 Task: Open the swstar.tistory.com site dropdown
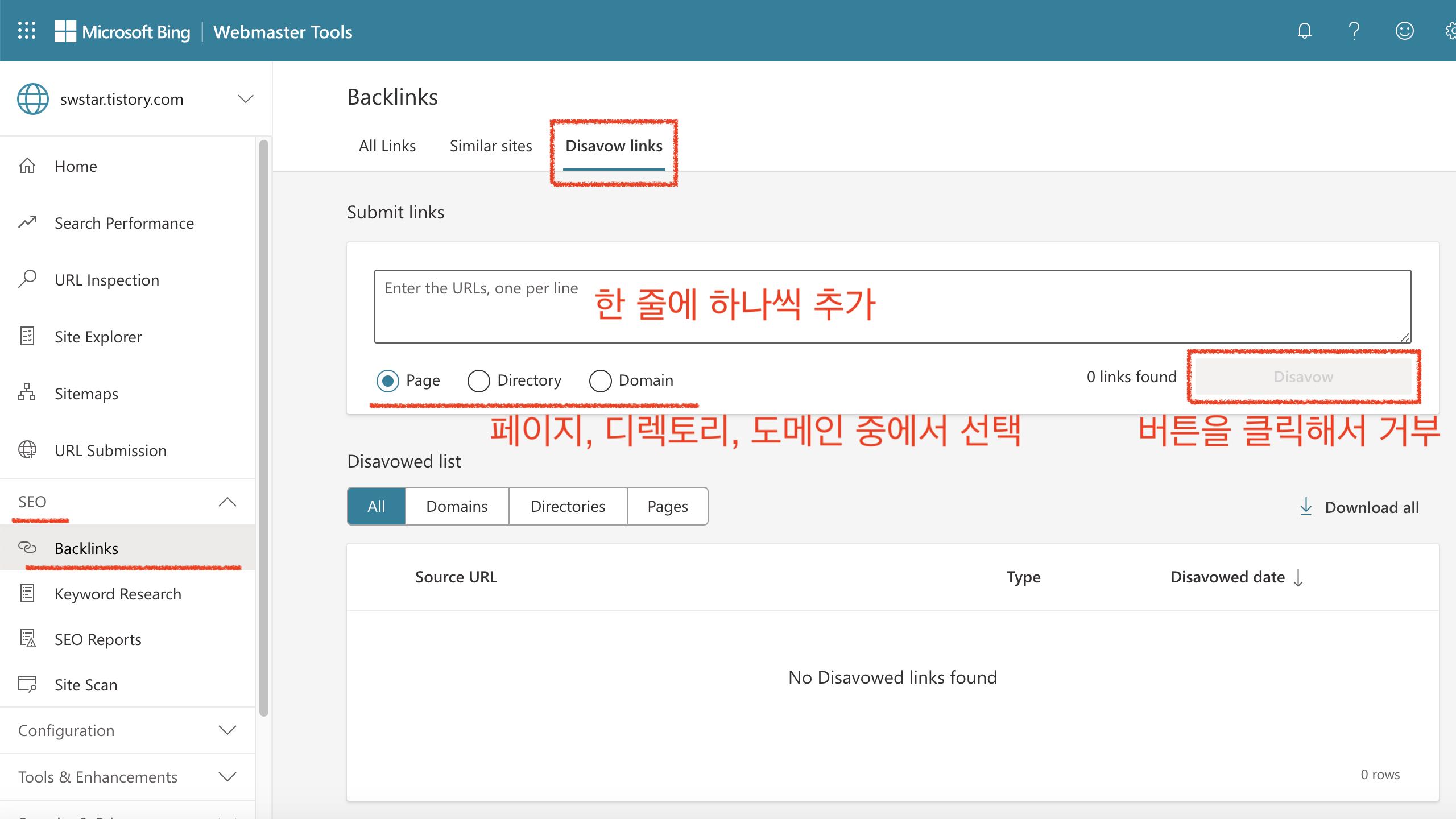[245, 99]
